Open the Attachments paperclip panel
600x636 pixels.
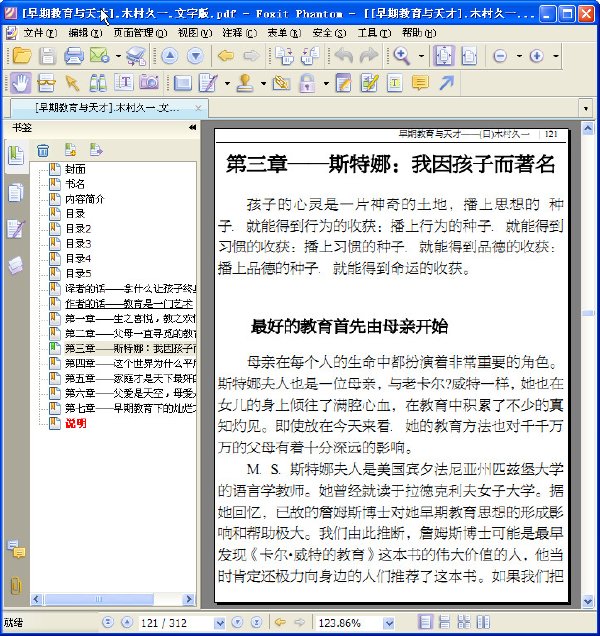pyautogui.click(x=16, y=586)
